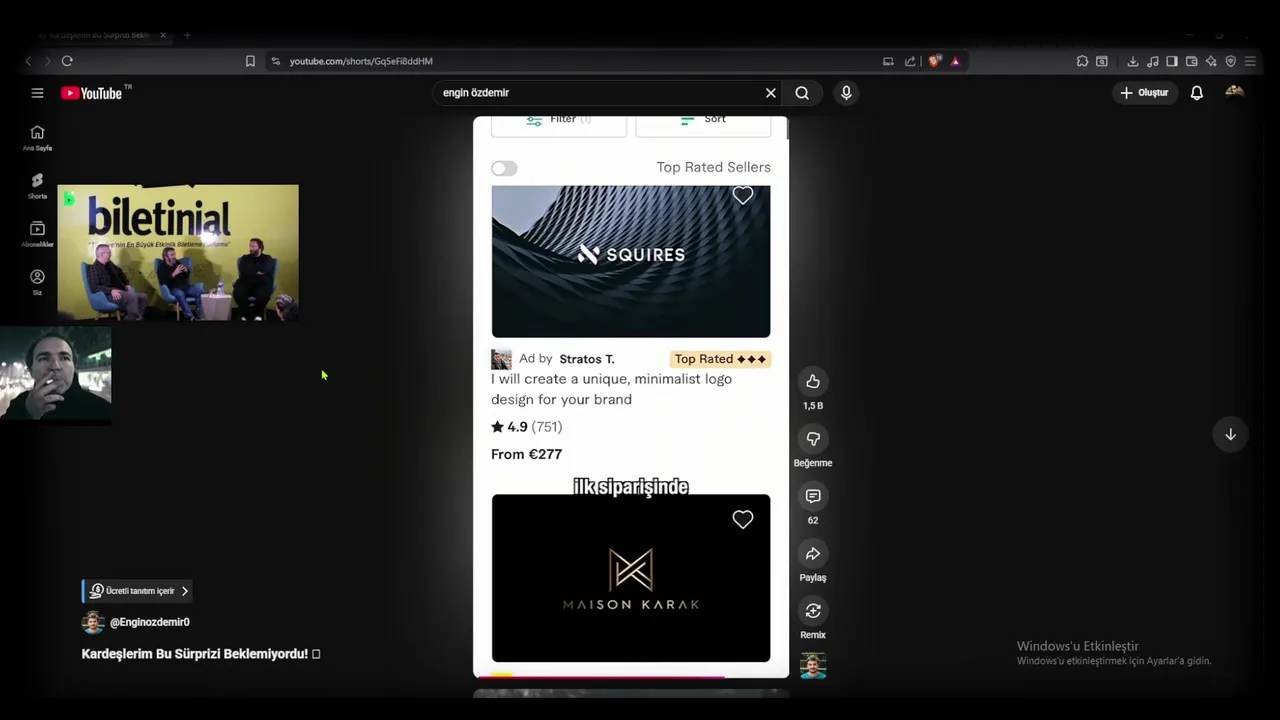This screenshot has width=1280, height=720.
Task: Open the VPN shield icon
Action: 1230,61
